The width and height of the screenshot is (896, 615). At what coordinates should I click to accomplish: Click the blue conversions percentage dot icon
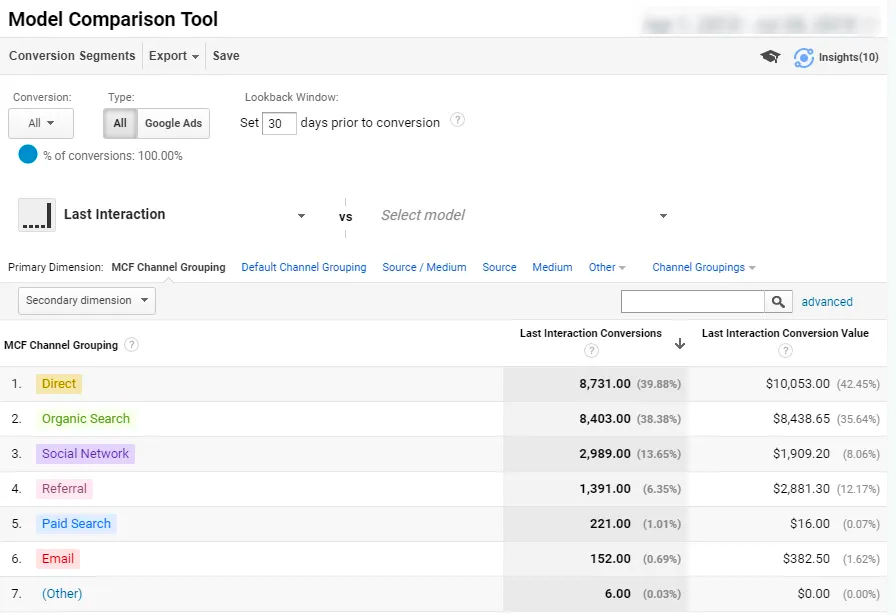click(x=28, y=155)
